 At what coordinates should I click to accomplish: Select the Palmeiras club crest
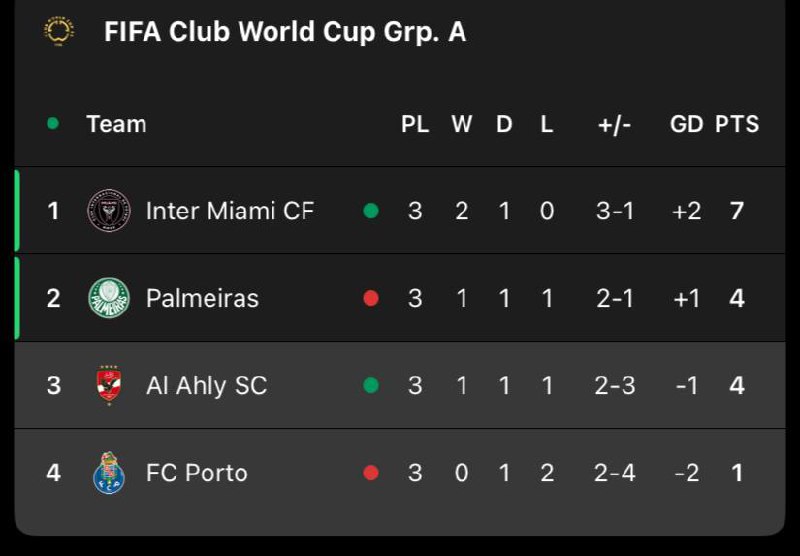[109, 298]
